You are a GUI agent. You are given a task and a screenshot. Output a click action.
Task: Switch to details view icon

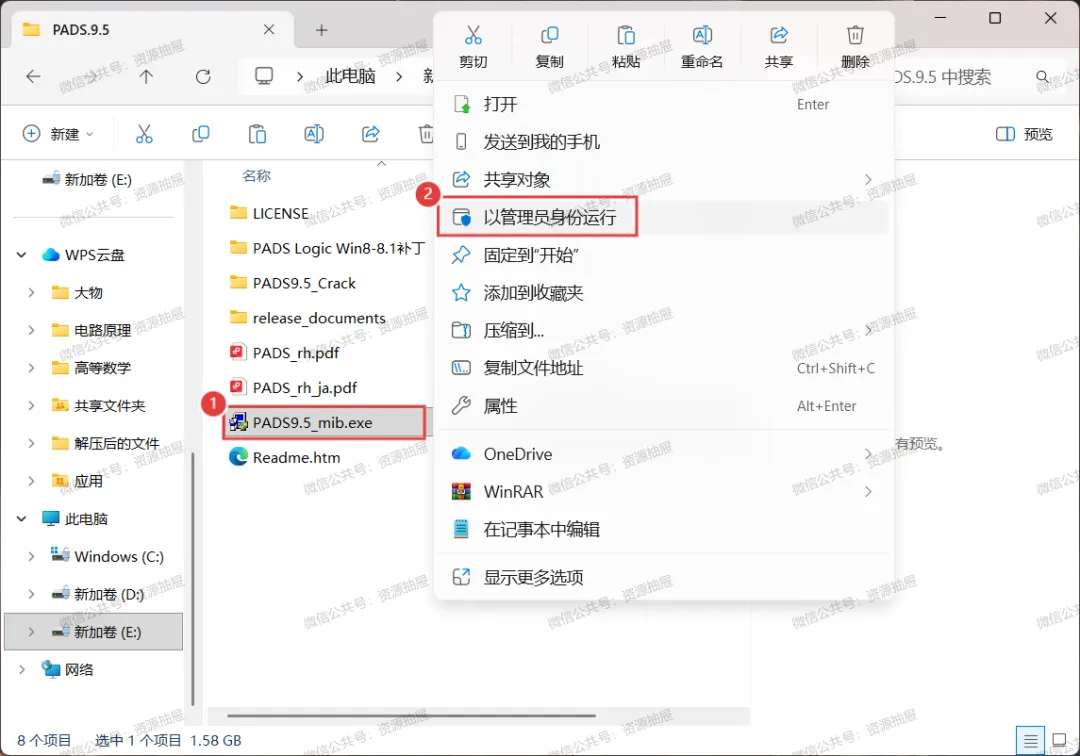click(x=1030, y=741)
